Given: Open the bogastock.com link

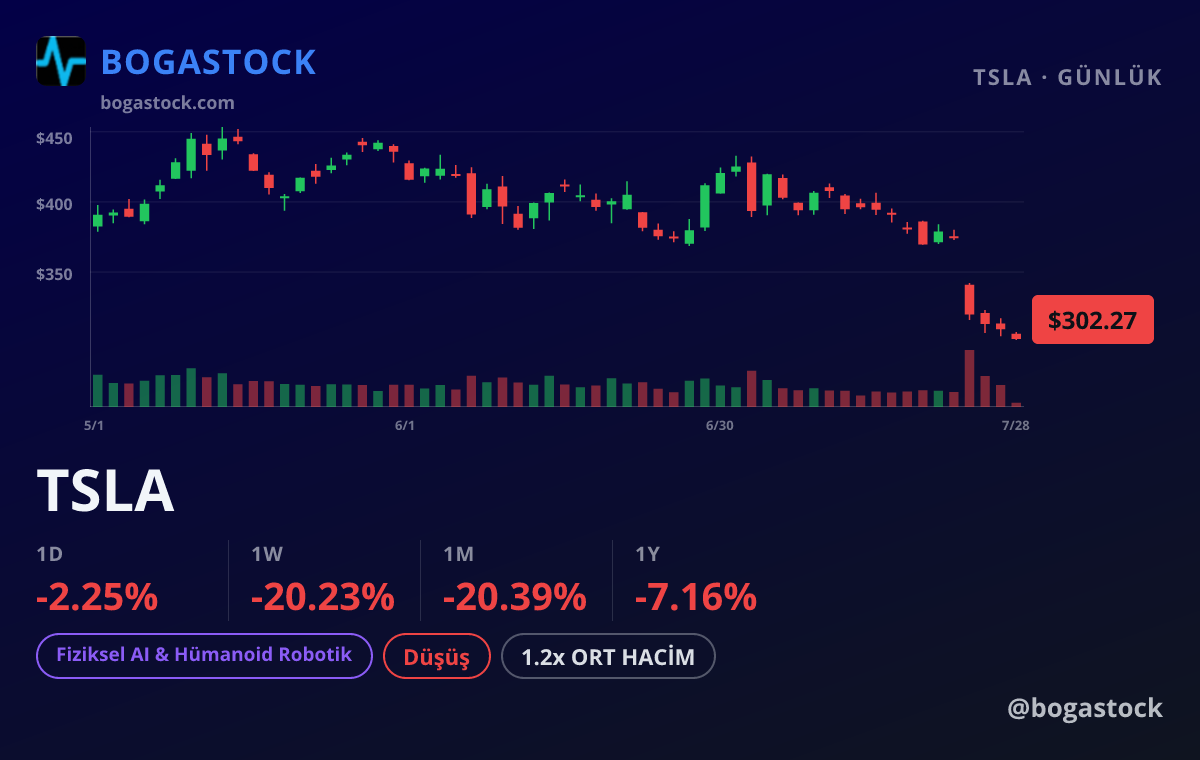Looking at the screenshot, I should 168,103.
